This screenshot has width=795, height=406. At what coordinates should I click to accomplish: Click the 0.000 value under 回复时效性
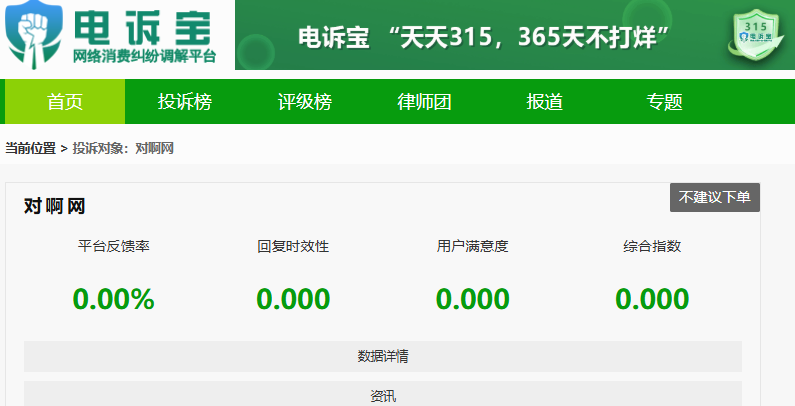(x=293, y=299)
